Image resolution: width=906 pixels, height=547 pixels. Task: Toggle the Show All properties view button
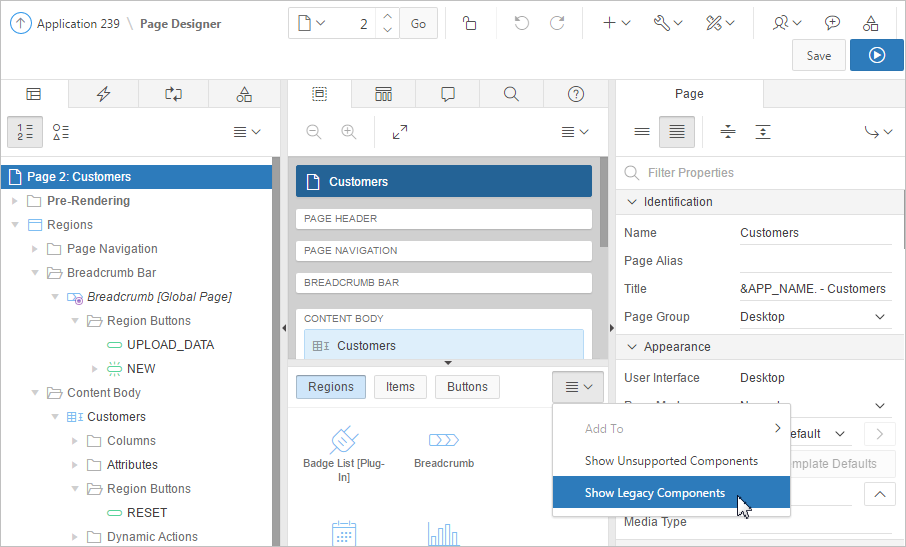pos(677,132)
